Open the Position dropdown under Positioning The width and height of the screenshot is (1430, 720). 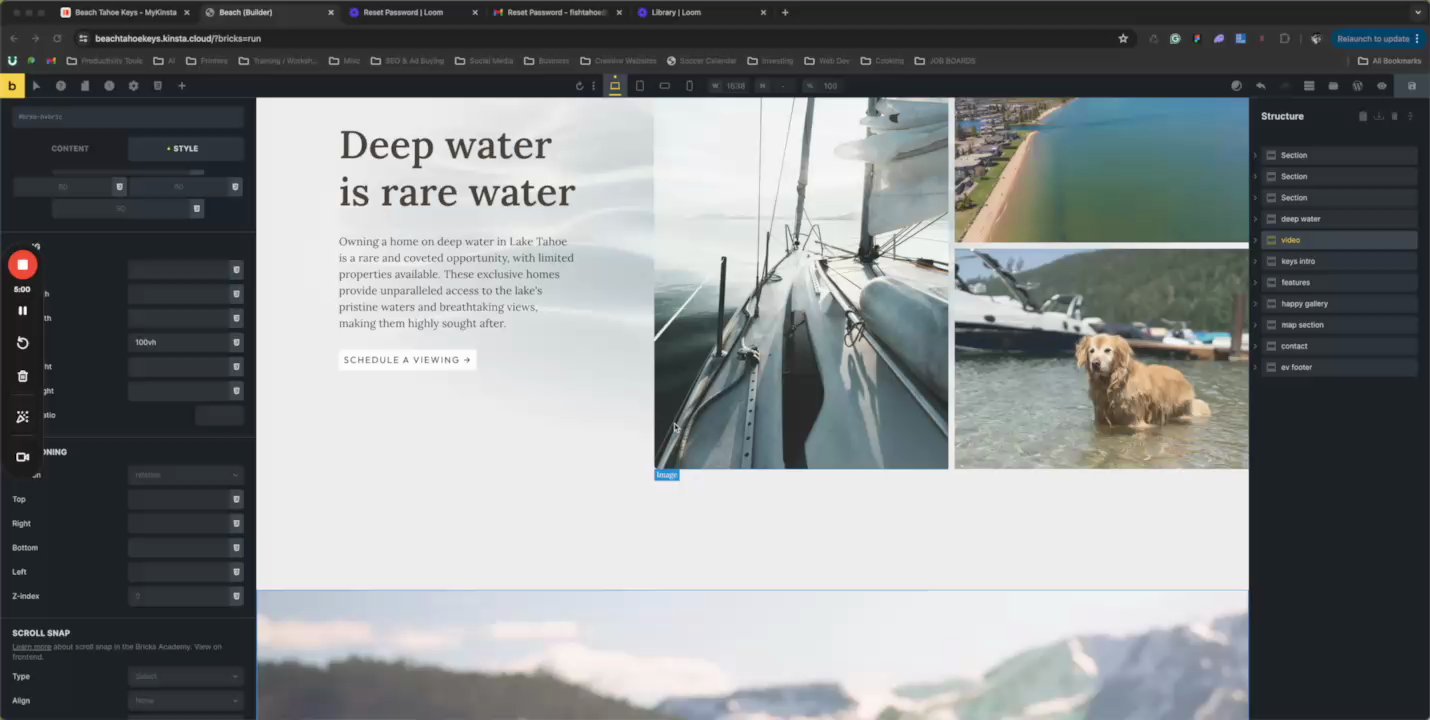[x=185, y=475]
